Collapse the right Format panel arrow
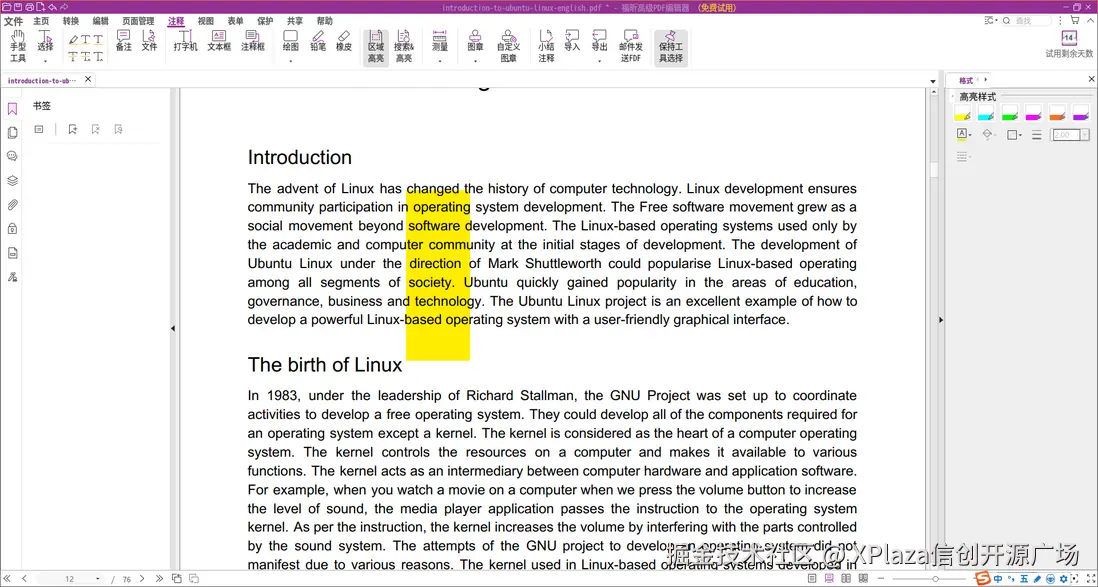This screenshot has width=1098, height=587. point(940,319)
